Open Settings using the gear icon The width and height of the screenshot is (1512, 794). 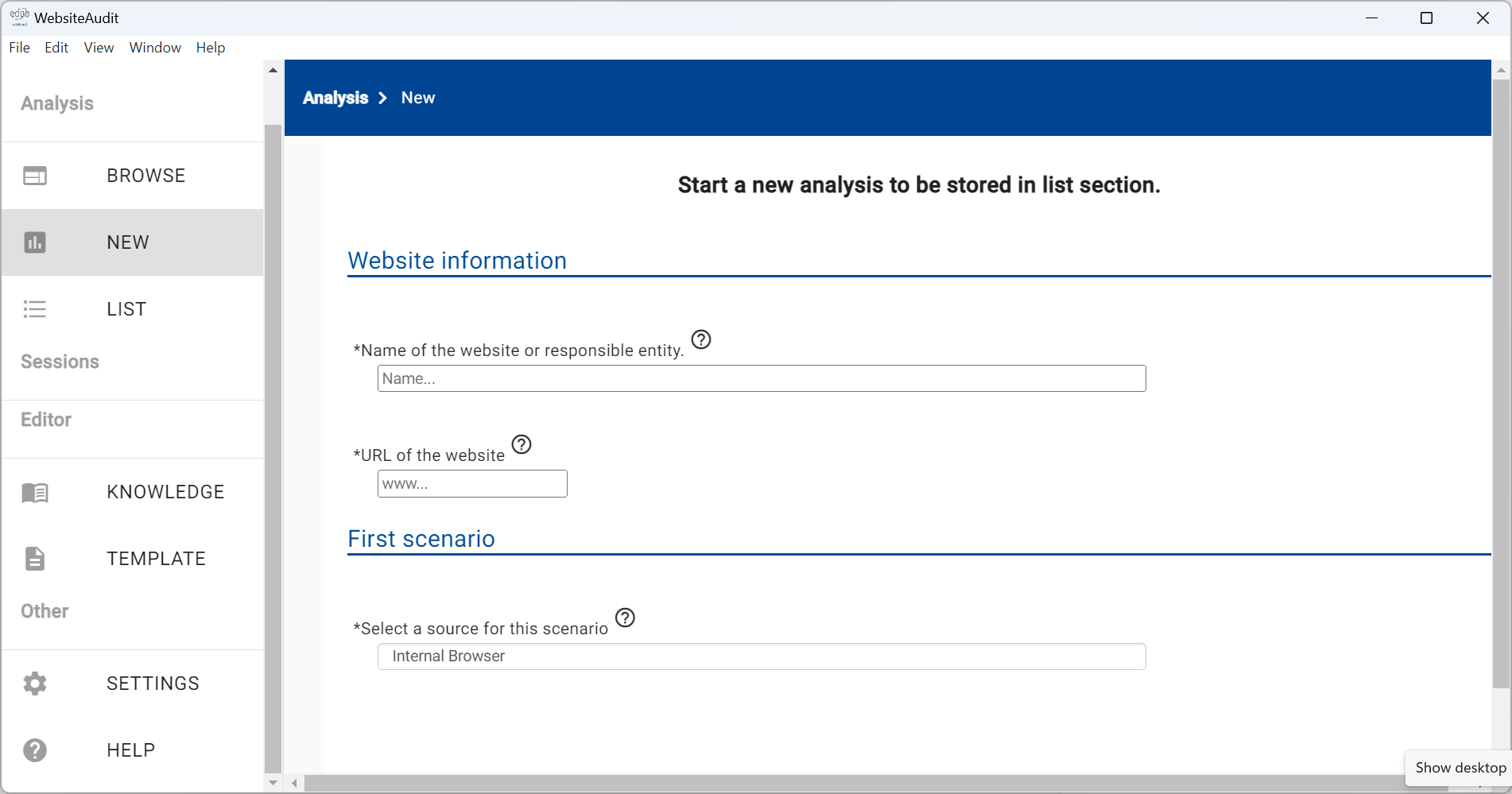click(35, 684)
